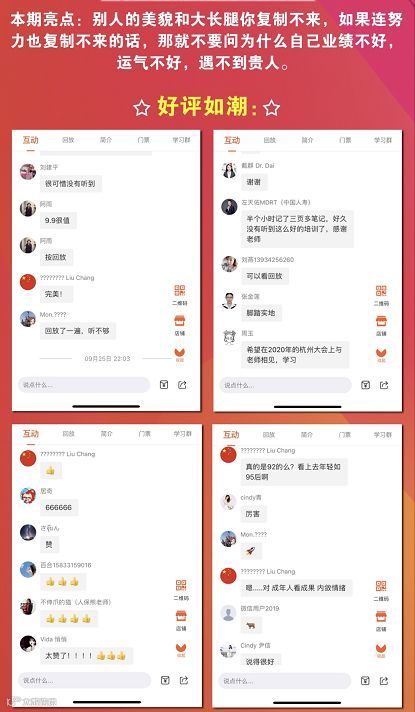This screenshot has width=415, height=712.
Task: Switch to the 回放 tab above 刘建平's comment
Action: (x=68, y=140)
